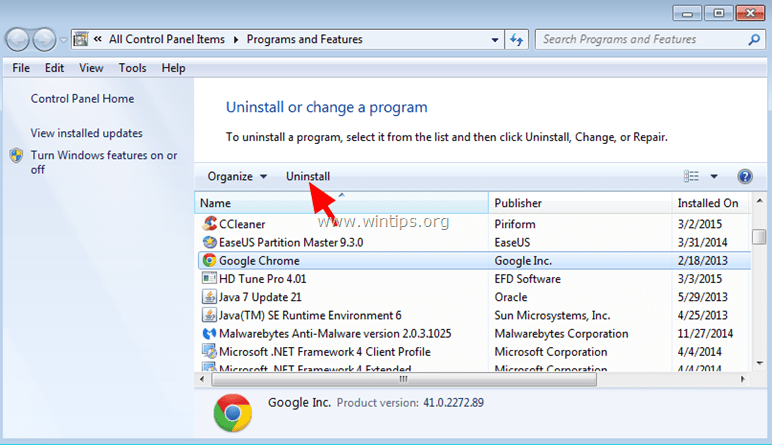The width and height of the screenshot is (772, 445).
Task: Expand the Organize dropdown
Action: pyautogui.click(x=237, y=176)
